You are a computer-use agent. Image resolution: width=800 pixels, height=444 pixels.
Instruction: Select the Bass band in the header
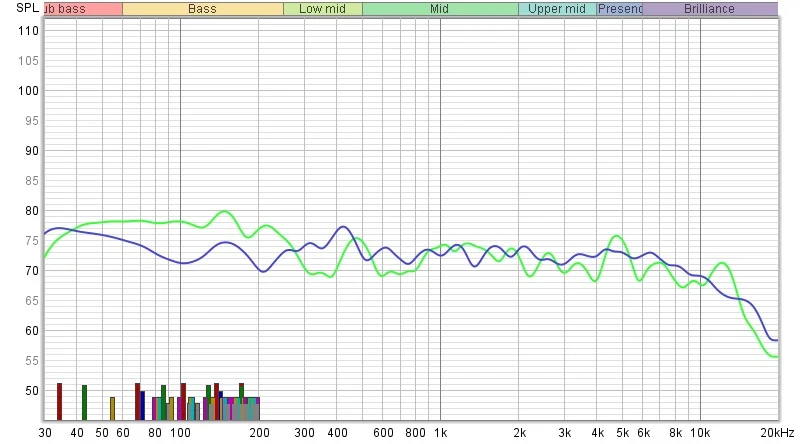pos(202,9)
